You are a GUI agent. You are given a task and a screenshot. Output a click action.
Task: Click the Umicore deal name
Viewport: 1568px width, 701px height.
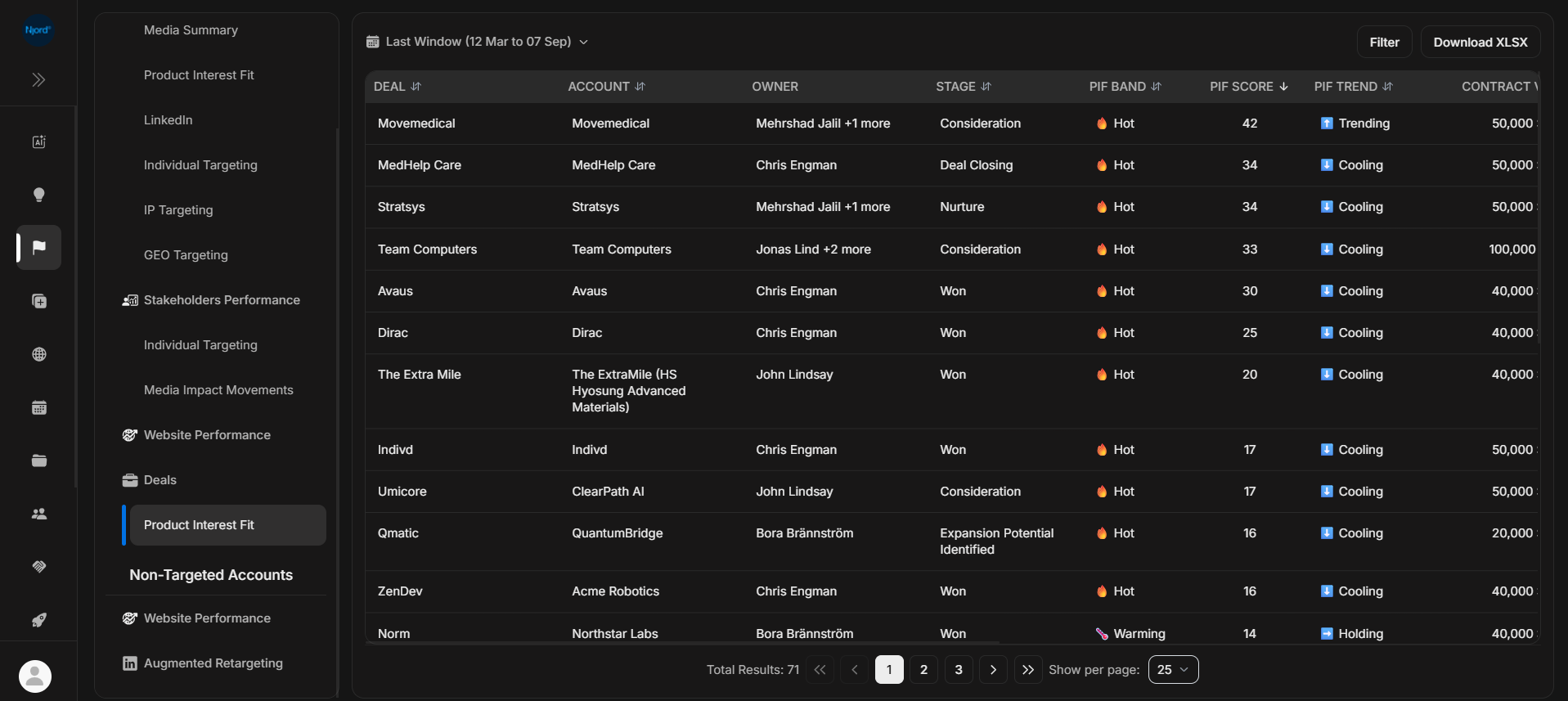click(402, 492)
